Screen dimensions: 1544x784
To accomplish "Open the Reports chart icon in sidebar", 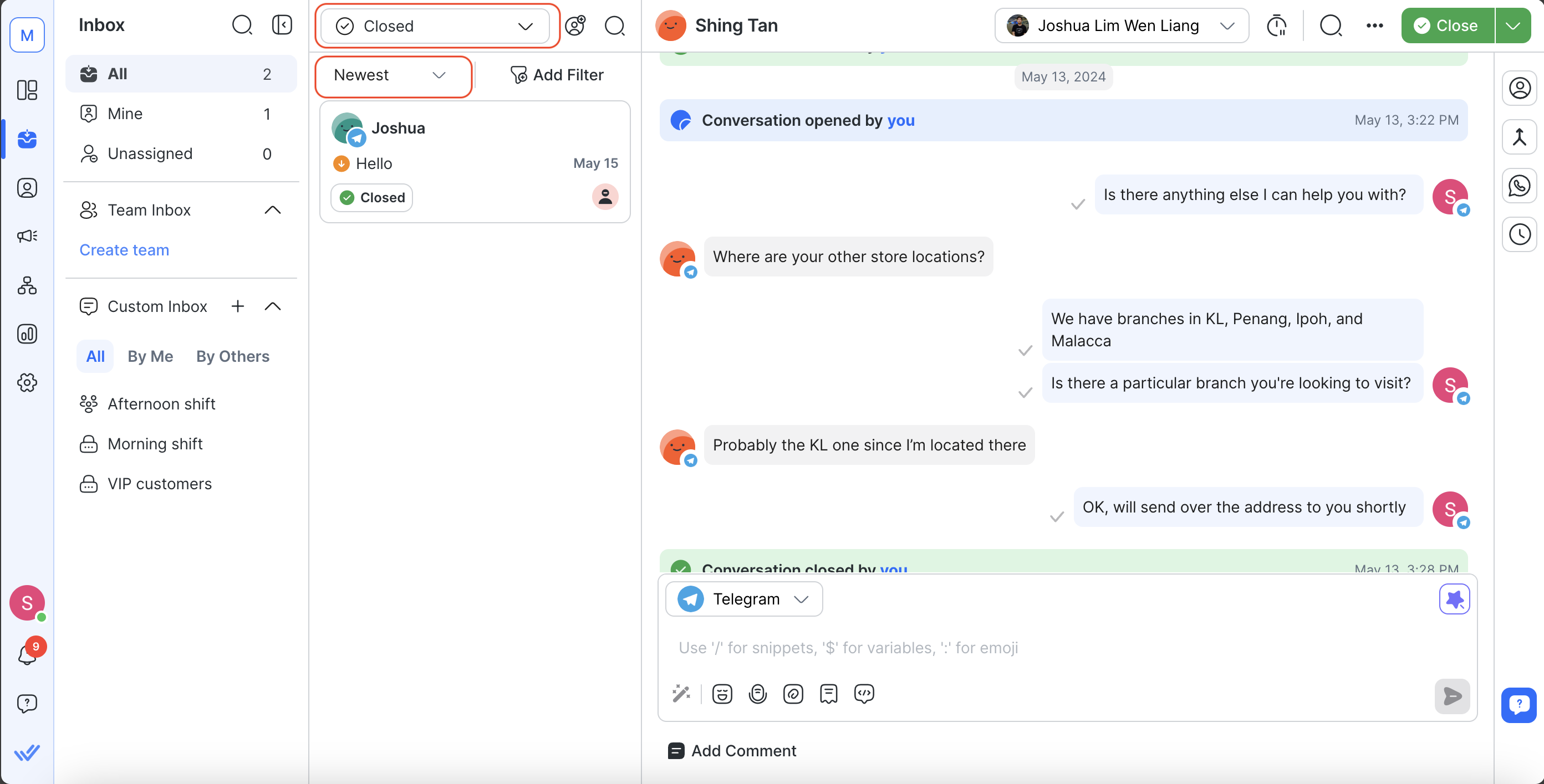I will click(x=27, y=334).
